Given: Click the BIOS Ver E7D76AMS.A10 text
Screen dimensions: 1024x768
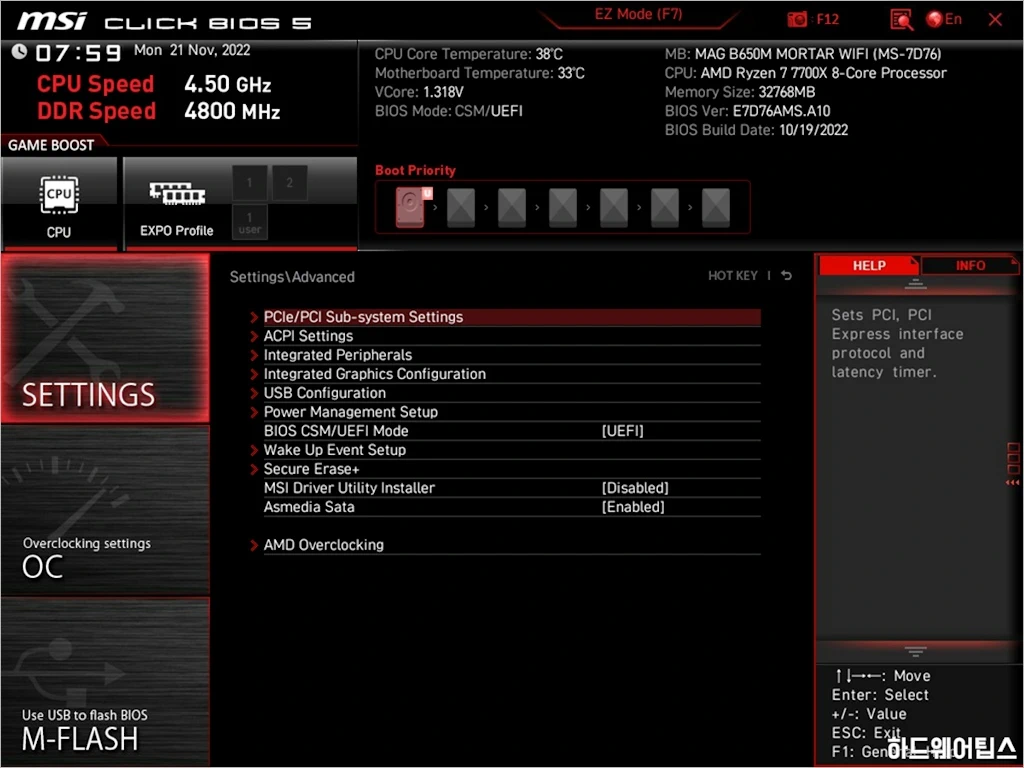Looking at the screenshot, I should pos(747,111).
